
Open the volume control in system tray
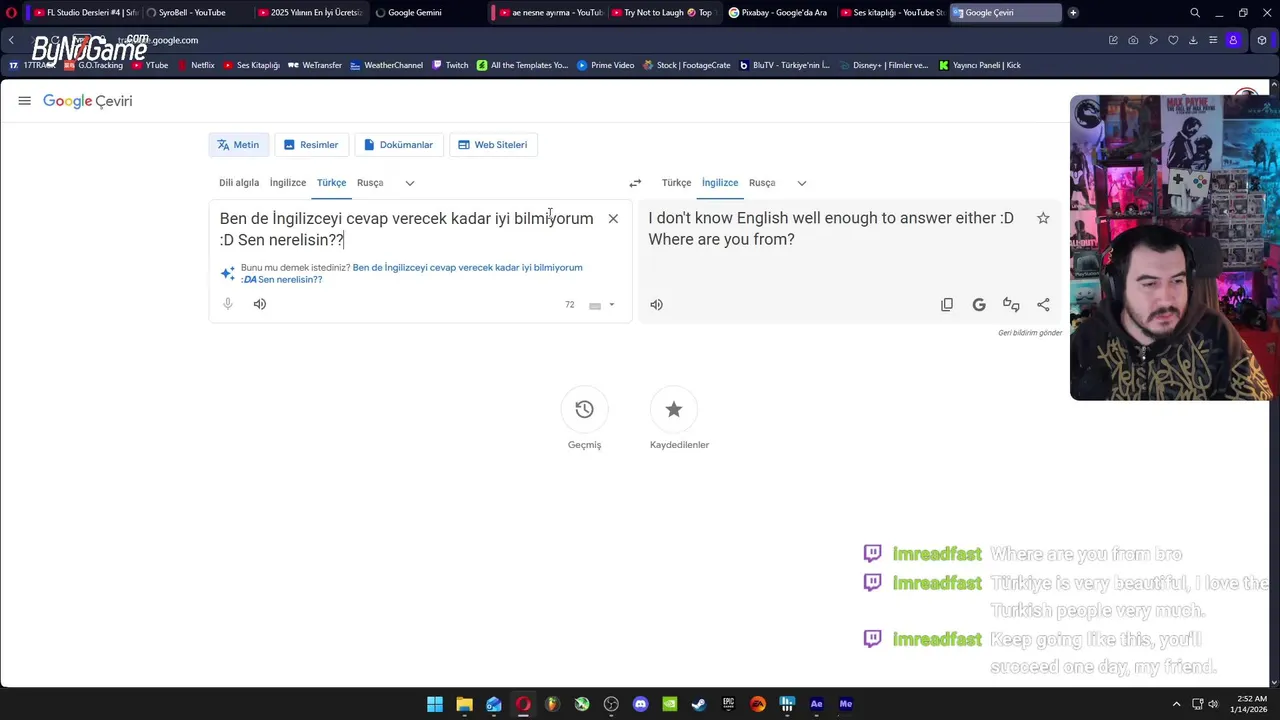coord(1212,704)
